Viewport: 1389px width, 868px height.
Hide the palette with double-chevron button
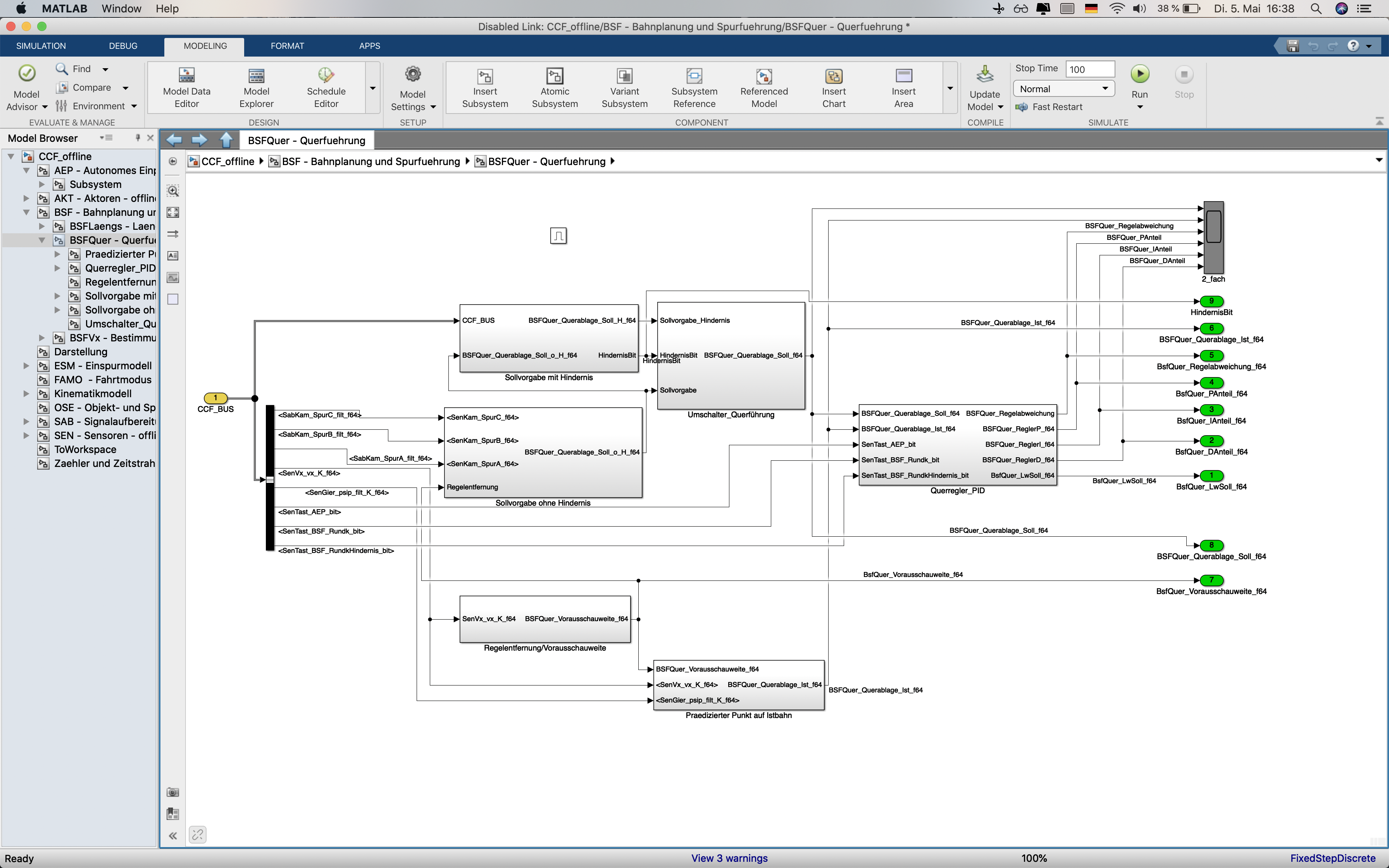coord(173,836)
